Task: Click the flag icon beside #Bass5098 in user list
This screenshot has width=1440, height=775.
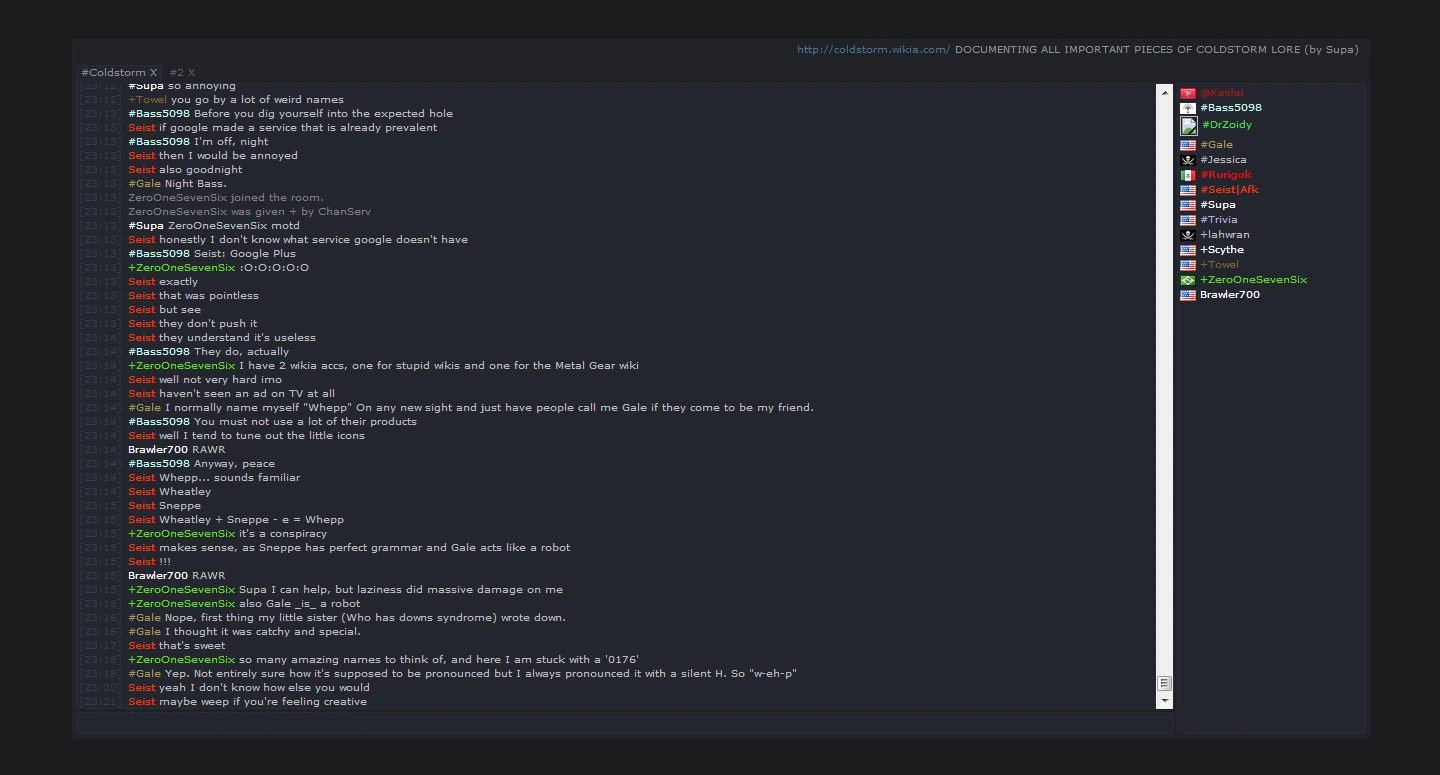Action: click(x=1188, y=108)
